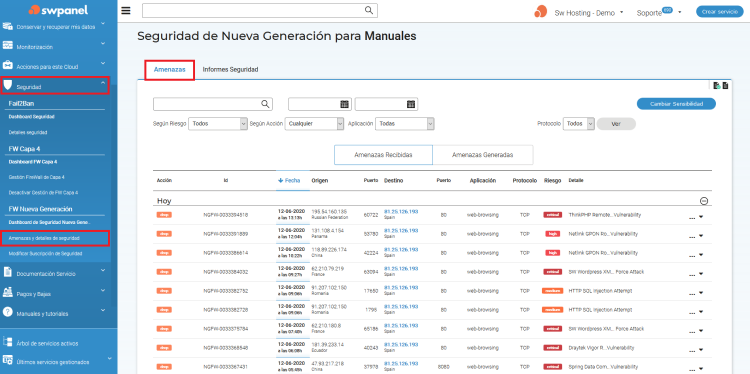Image resolution: width=750 pixels, height=374 pixels.
Task: Click the magnifier in the threats search field
Action: [265, 104]
